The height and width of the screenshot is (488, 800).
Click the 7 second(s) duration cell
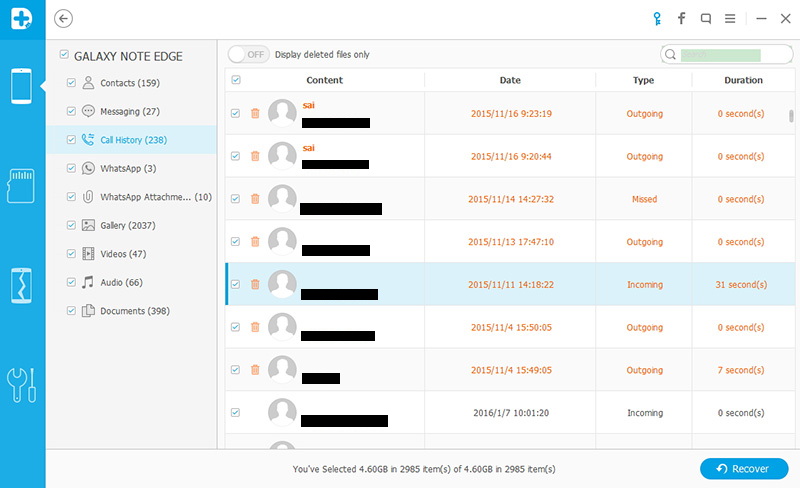741,370
